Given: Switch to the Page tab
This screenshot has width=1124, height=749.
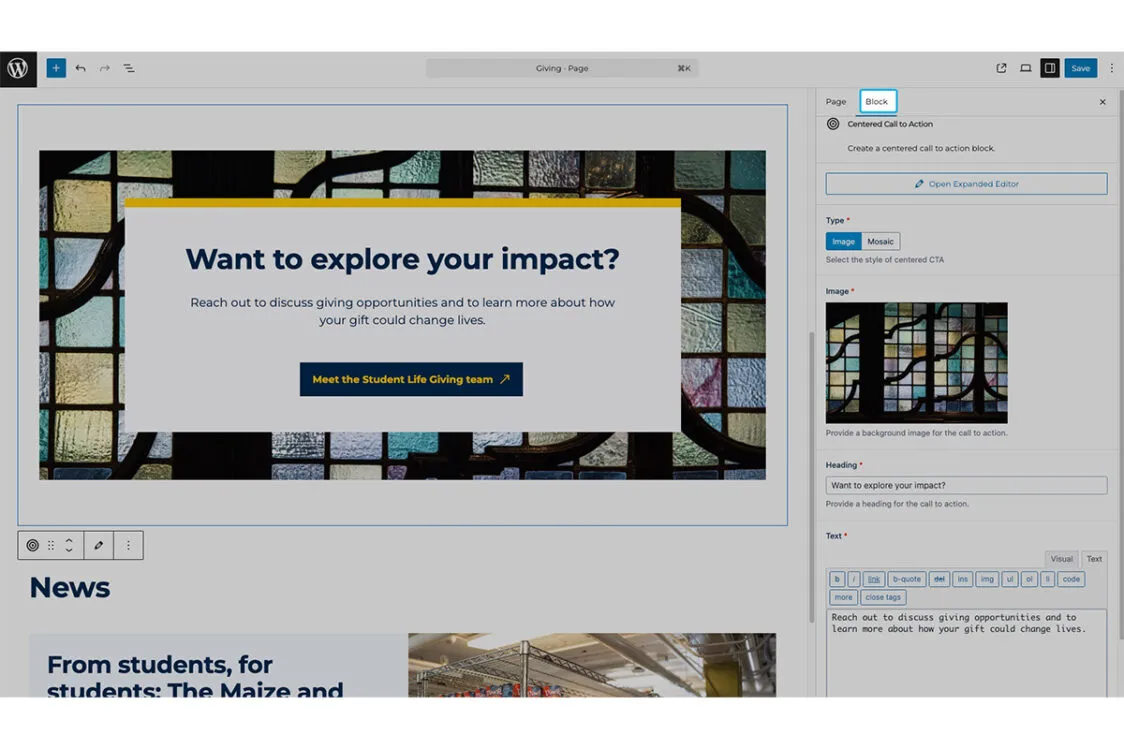Looking at the screenshot, I should (x=836, y=102).
